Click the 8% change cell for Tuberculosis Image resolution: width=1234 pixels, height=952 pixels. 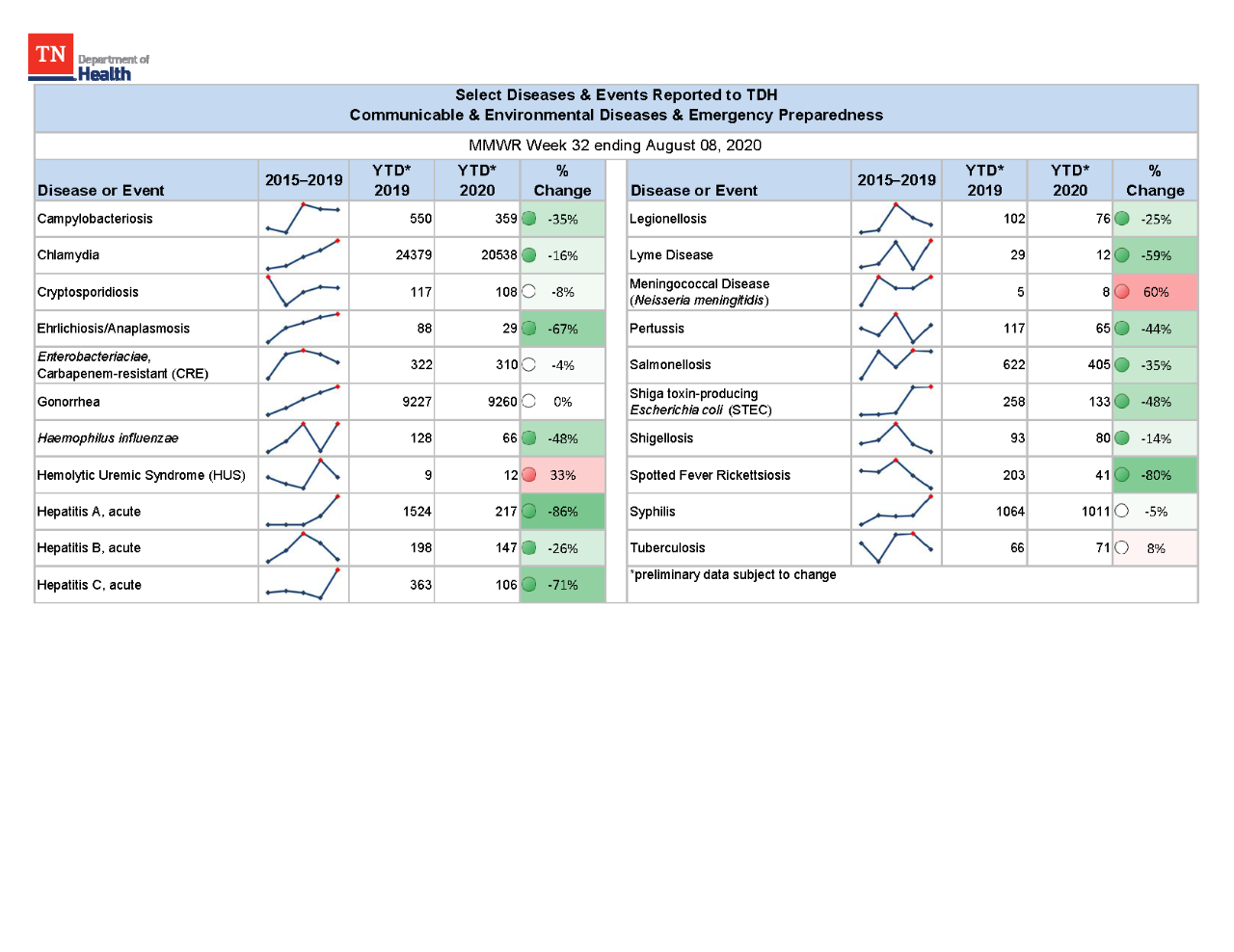coord(1156,548)
